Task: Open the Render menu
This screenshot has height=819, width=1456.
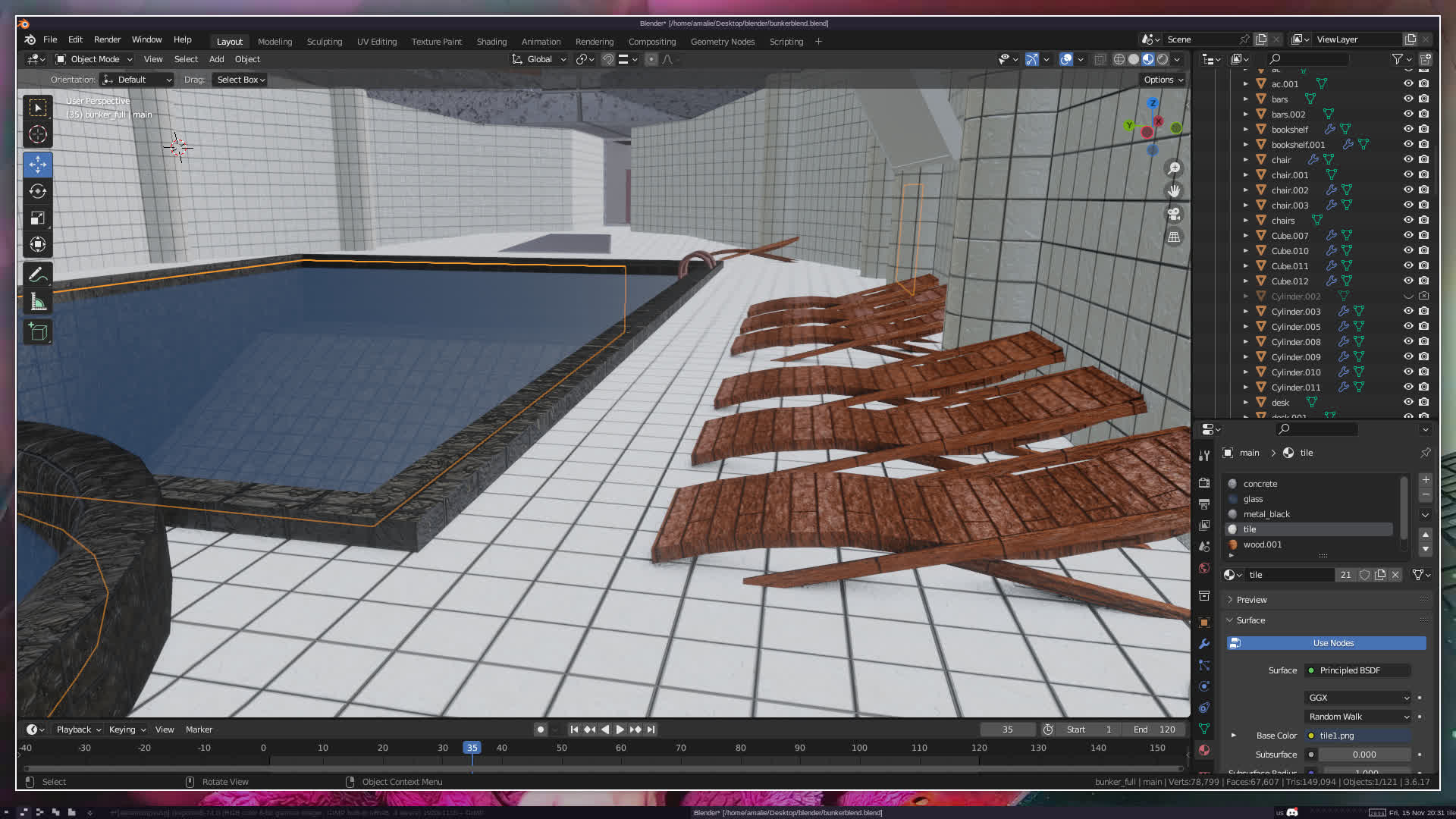Action: point(107,39)
